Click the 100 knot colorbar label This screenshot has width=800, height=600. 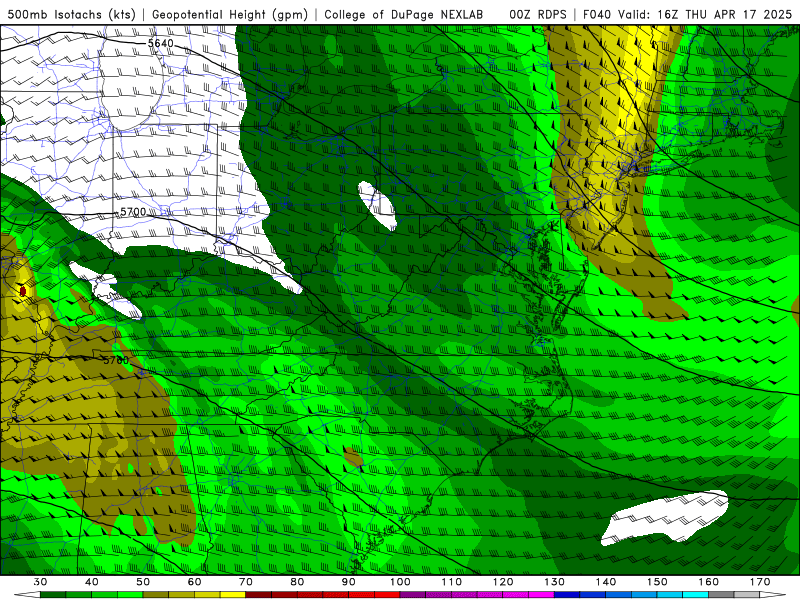click(x=400, y=582)
